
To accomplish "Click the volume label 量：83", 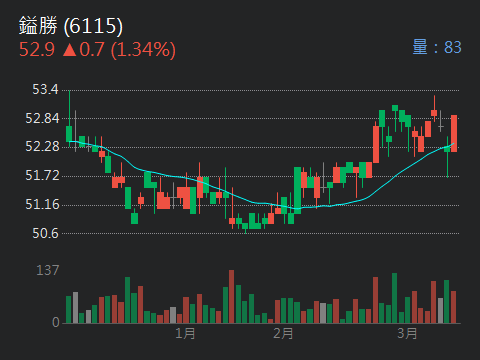I will click(437, 47).
